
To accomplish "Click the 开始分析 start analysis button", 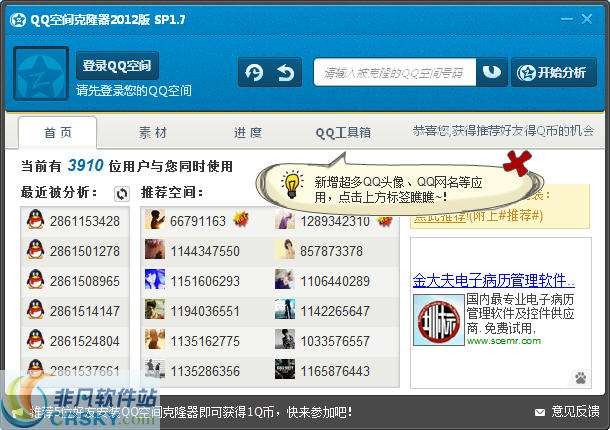I will click(553, 72).
